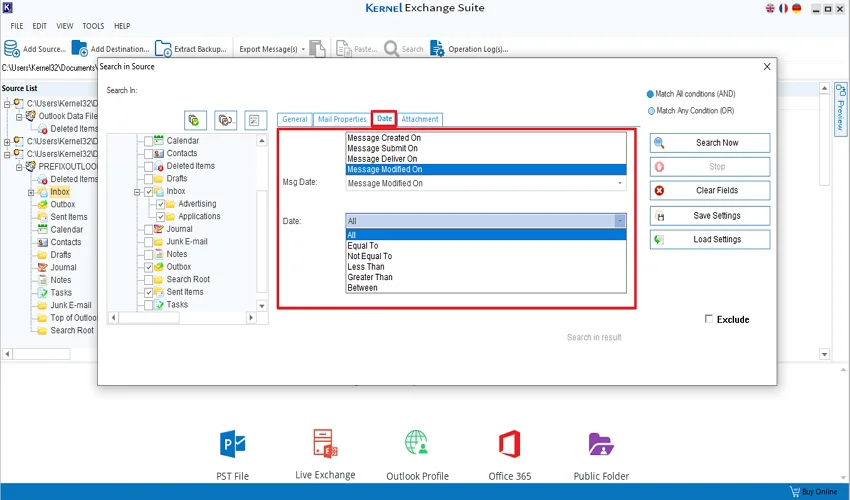Image resolution: width=850 pixels, height=500 pixels.
Task: Select the Live Exchange icon
Action: coord(325,444)
